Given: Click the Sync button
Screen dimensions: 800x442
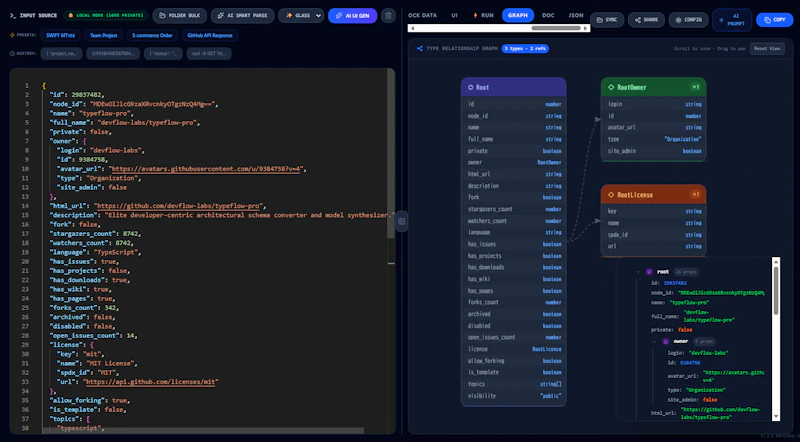Looking at the screenshot, I should [x=607, y=20].
